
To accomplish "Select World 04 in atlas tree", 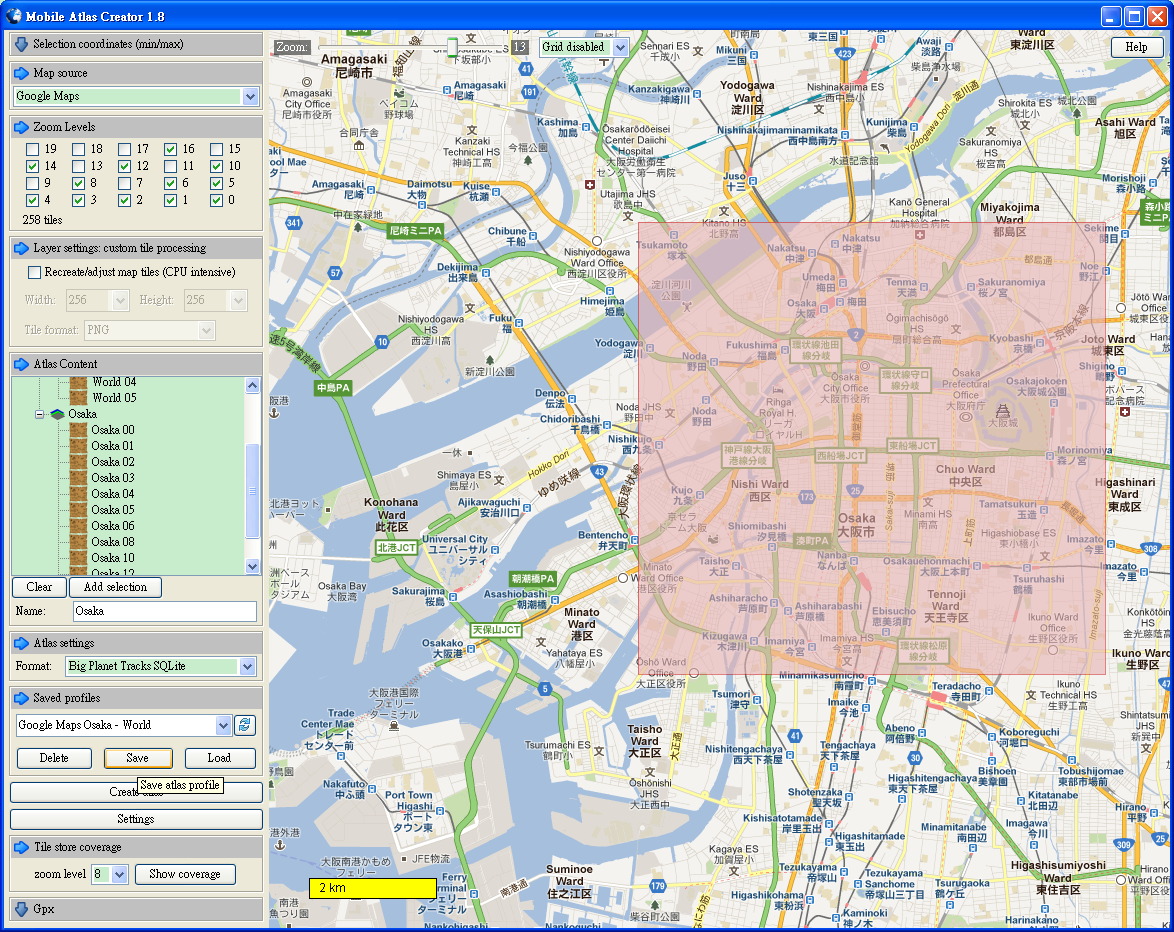I will coord(115,382).
